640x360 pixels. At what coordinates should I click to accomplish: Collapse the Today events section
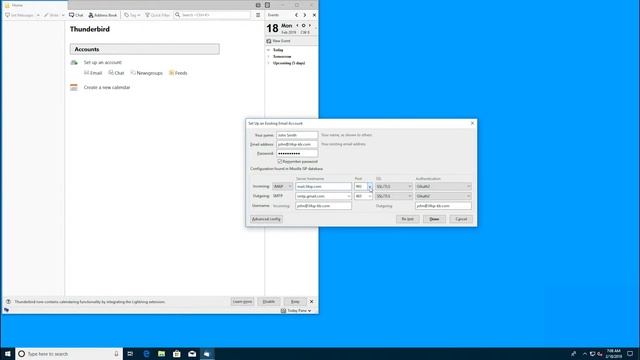click(269, 50)
